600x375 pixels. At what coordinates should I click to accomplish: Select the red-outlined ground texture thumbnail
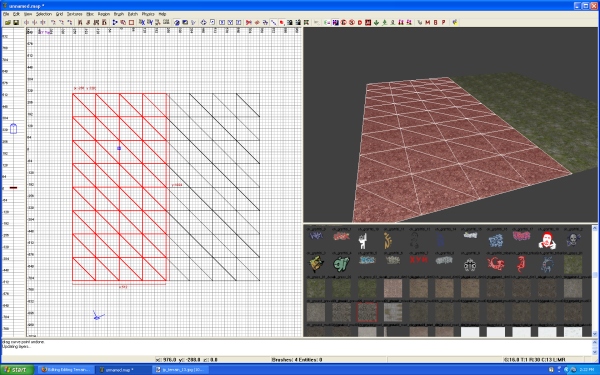[367, 312]
